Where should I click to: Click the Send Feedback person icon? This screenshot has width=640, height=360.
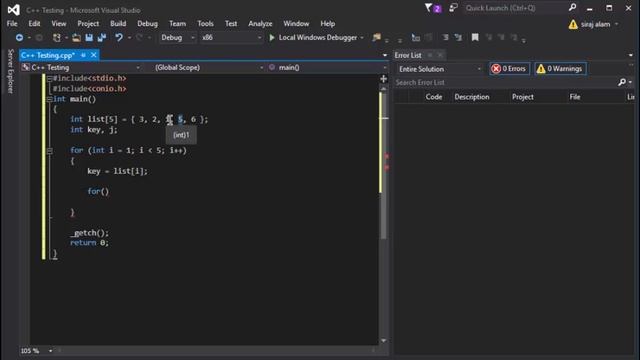[x=453, y=8]
